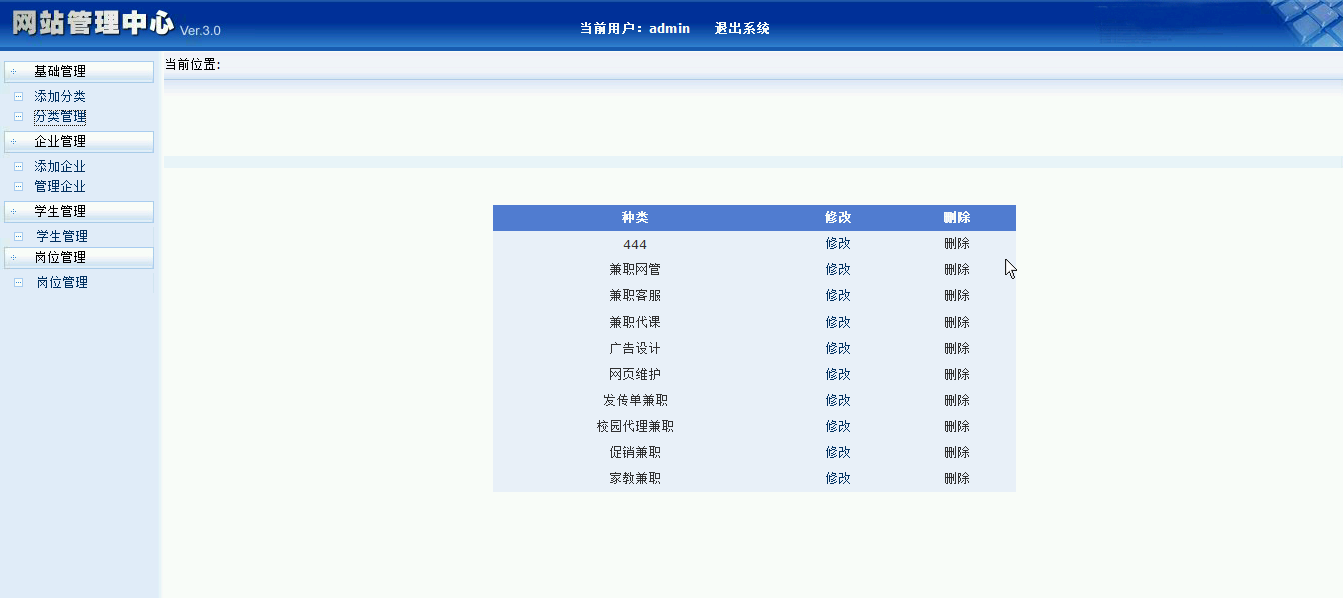Click the 删除 column header
The height and width of the screenshot is (598, 1343).
click(957, 217)
